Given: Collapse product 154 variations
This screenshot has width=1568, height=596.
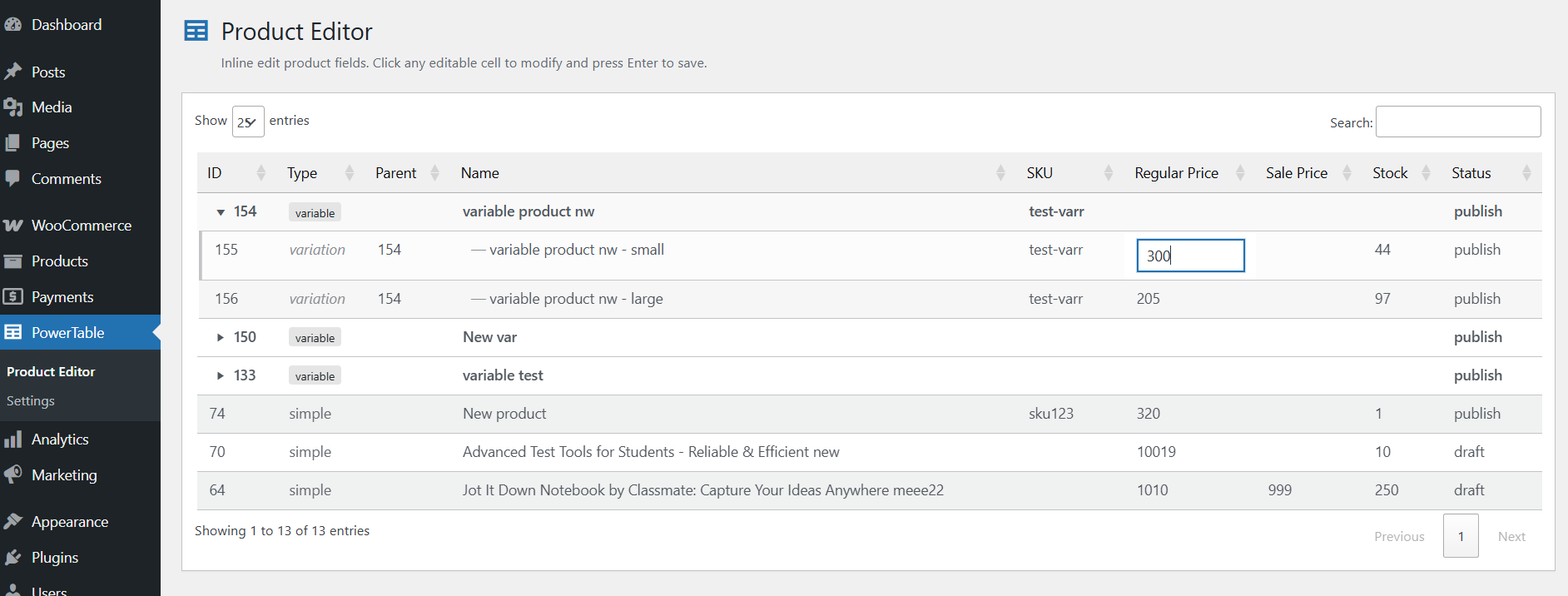Looking at the screenshot, I should click(x=221, y=212).
